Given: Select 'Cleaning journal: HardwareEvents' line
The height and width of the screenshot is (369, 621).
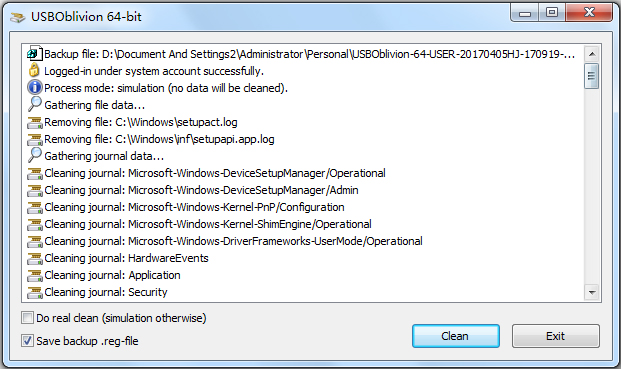Looking at the screenshot, I should click(x=126, y=258).
